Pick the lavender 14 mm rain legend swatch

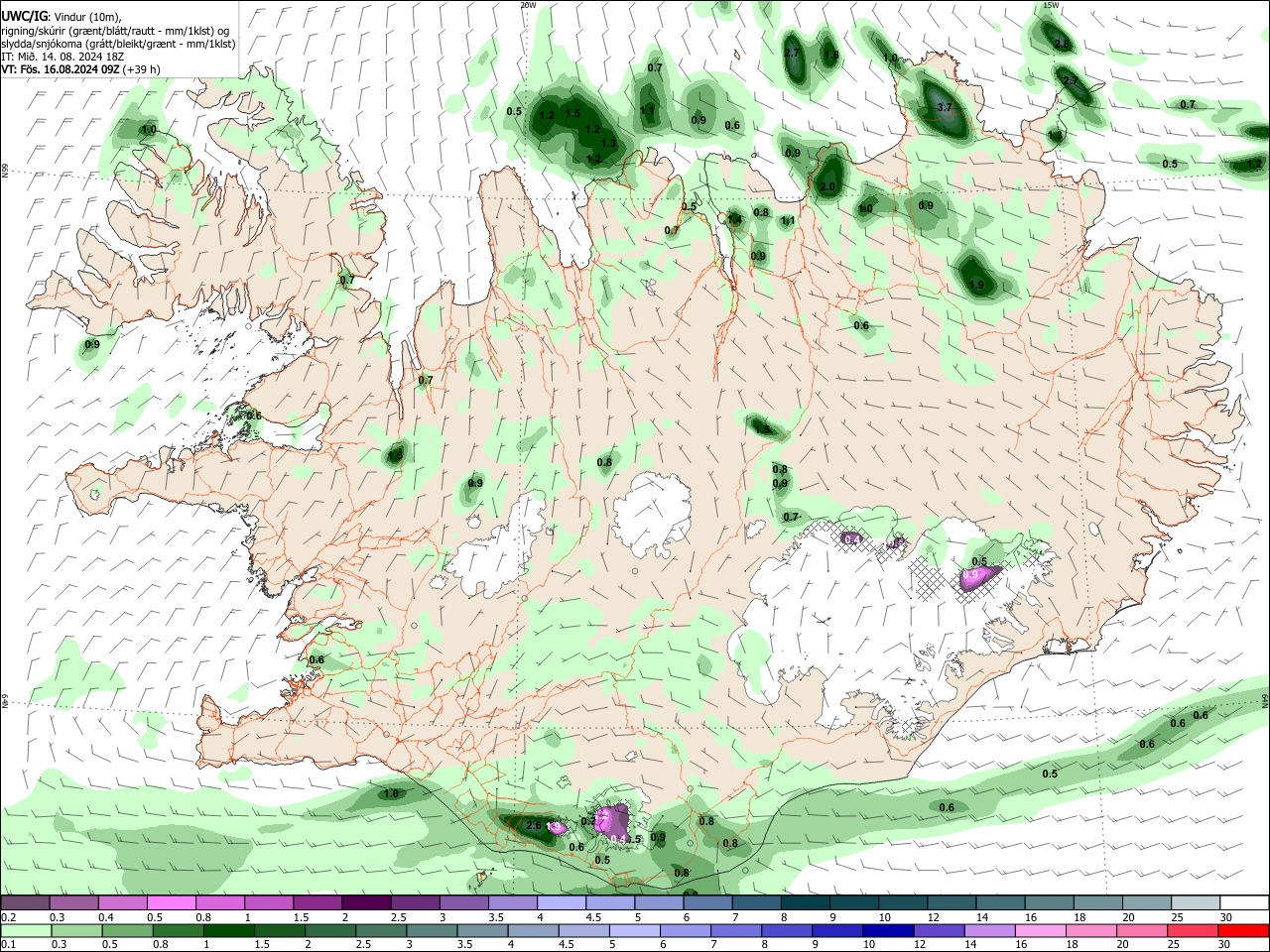[x=989, y=930]
